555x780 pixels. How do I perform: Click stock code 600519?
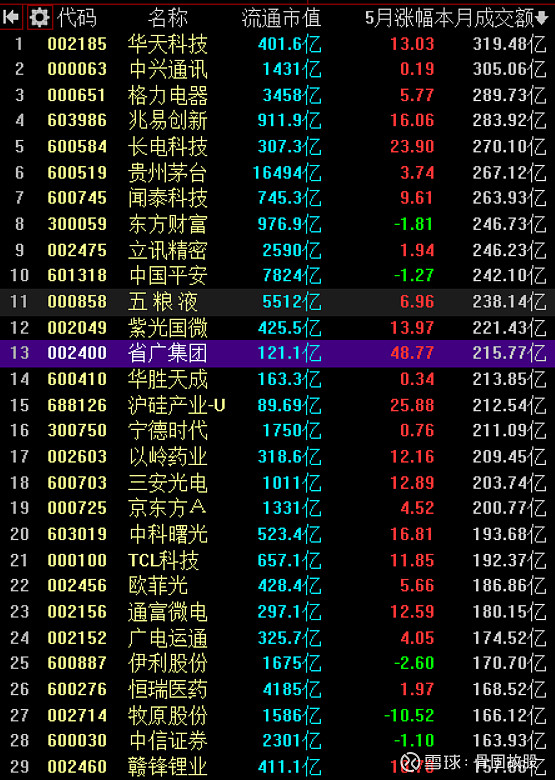point(77,173)
